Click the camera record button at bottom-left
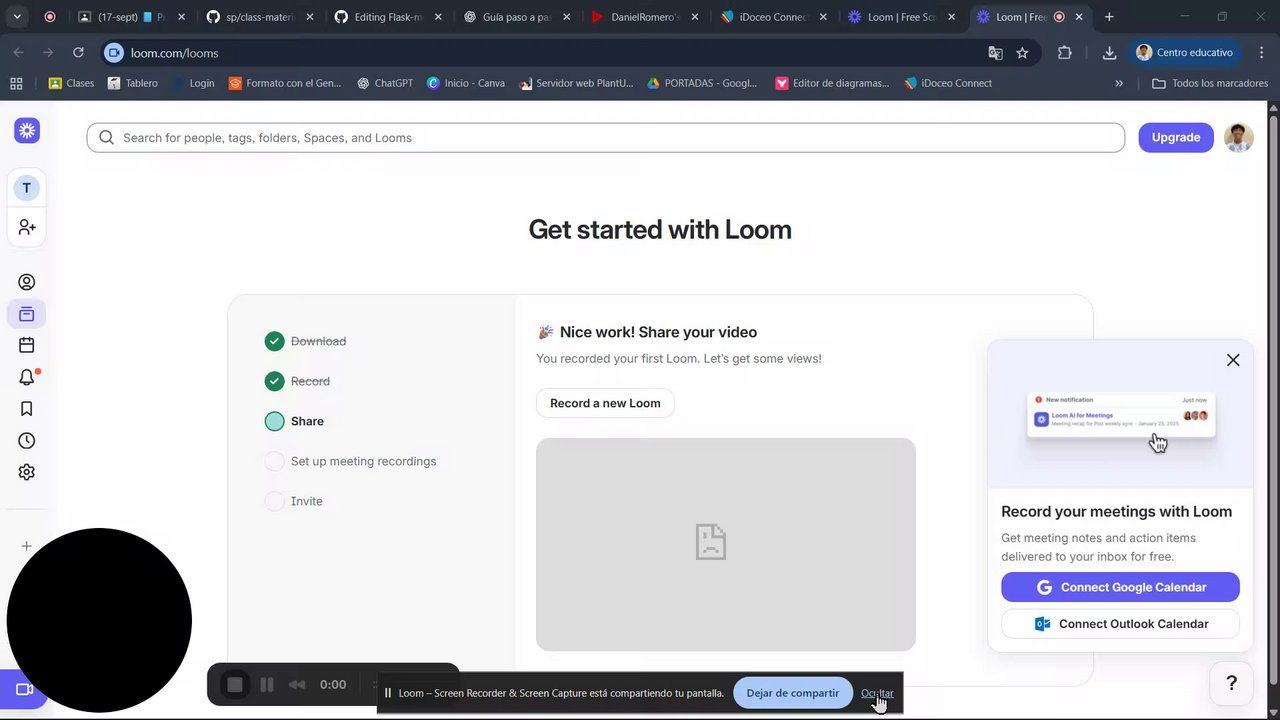 tap(22, 689)
